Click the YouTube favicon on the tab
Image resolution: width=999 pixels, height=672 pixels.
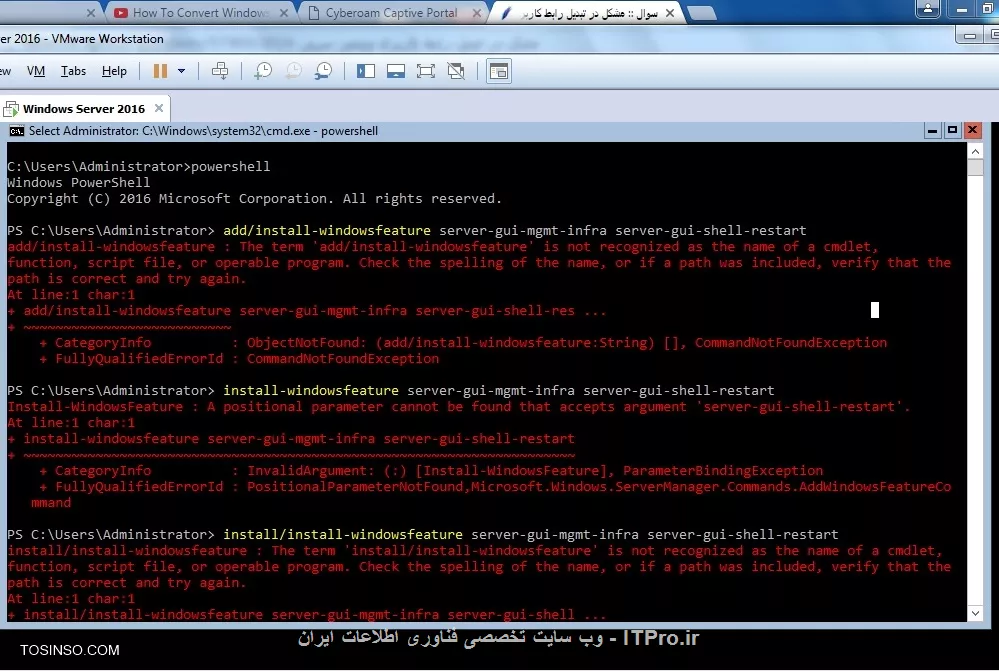point(120,13)
